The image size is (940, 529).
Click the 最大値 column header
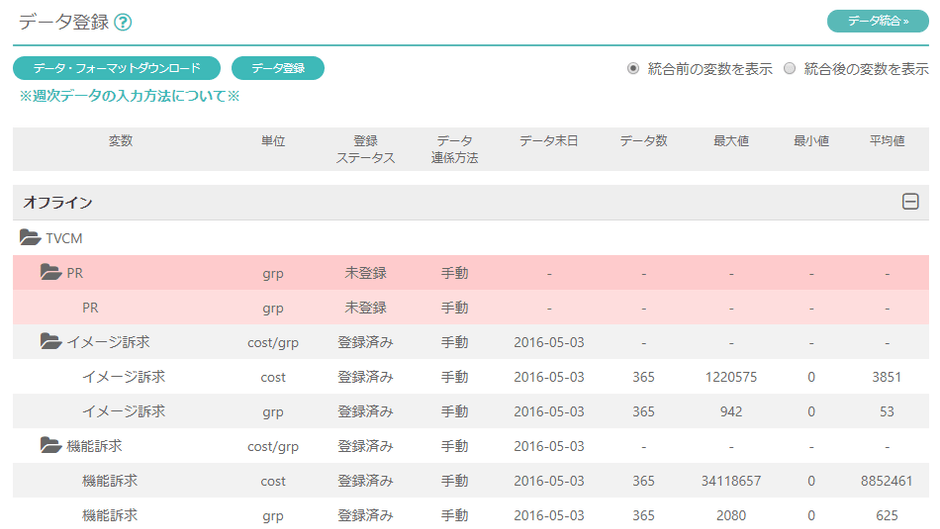pos(731,142)
